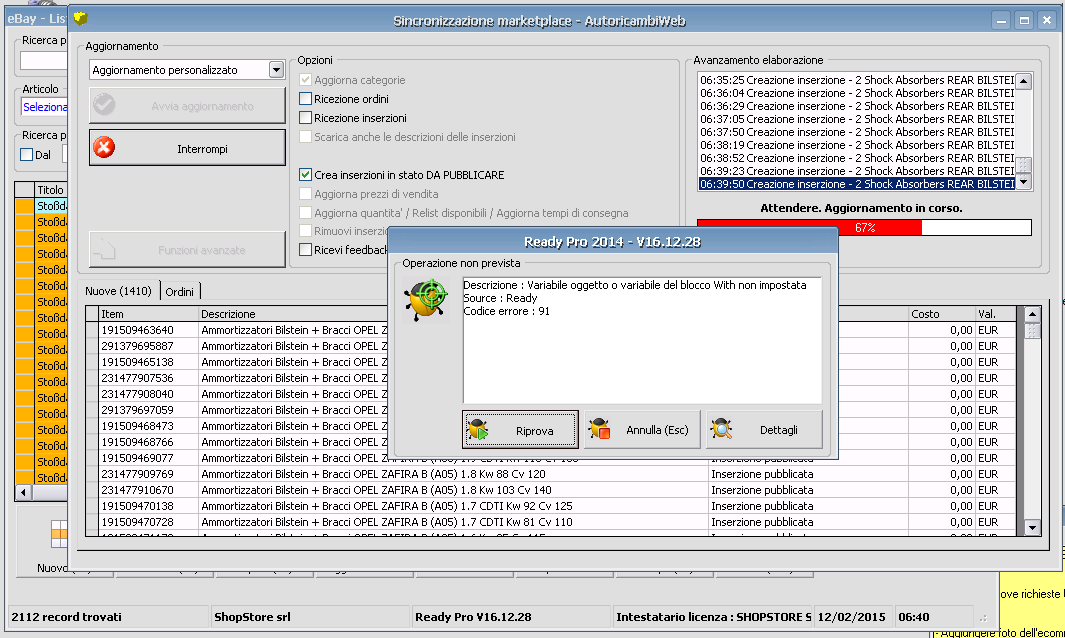Click the Sincronizzazione marketplace window icon

coord(81,19)
